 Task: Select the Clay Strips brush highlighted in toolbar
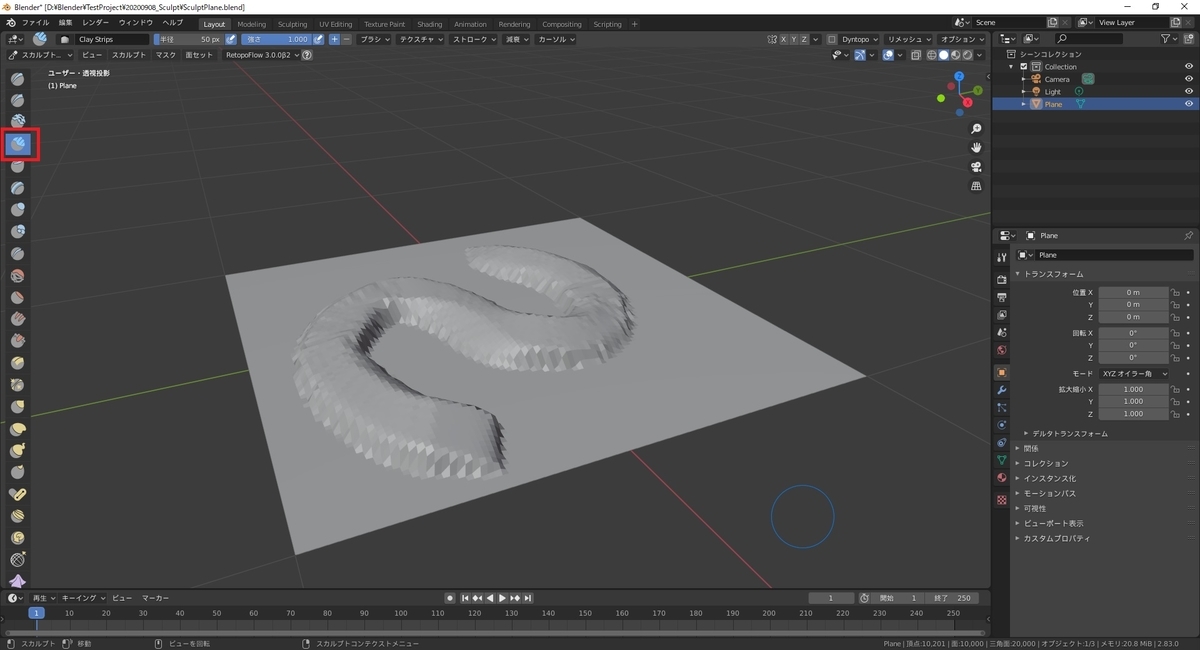(19, 145)
